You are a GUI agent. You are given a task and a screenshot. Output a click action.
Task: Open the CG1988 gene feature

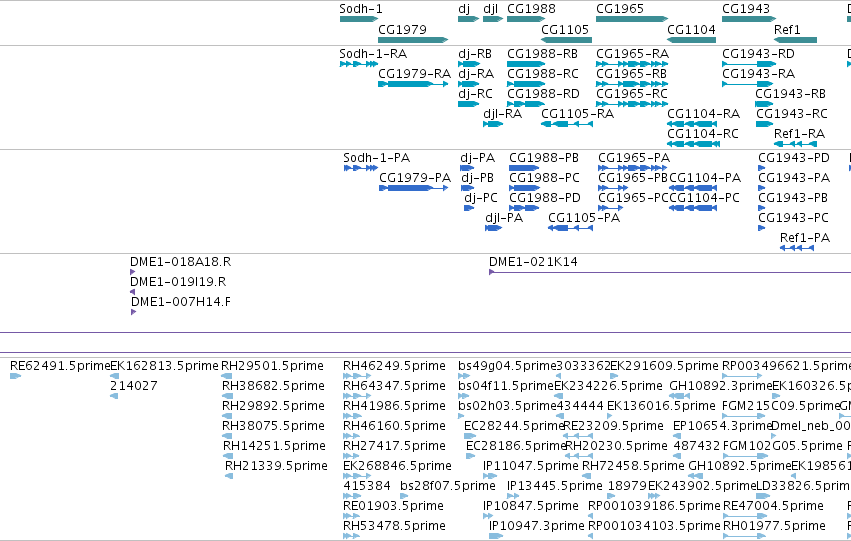tap(526, 19)
